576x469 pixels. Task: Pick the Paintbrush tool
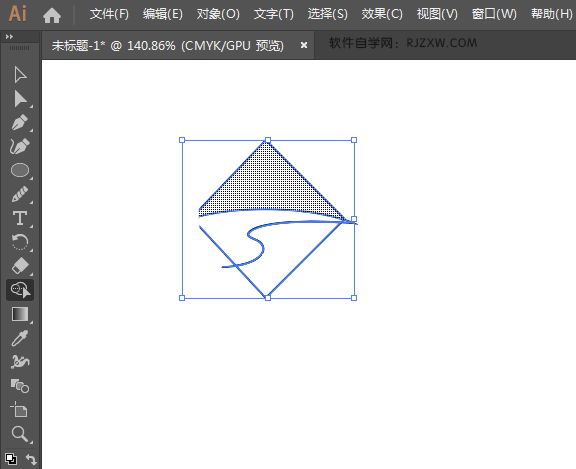point(20,194)
